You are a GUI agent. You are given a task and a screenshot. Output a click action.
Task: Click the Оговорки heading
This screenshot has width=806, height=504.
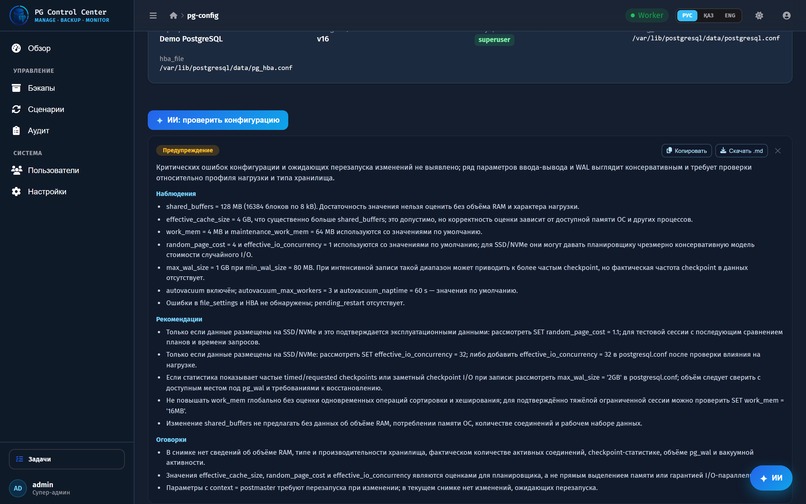pos(171,440)
